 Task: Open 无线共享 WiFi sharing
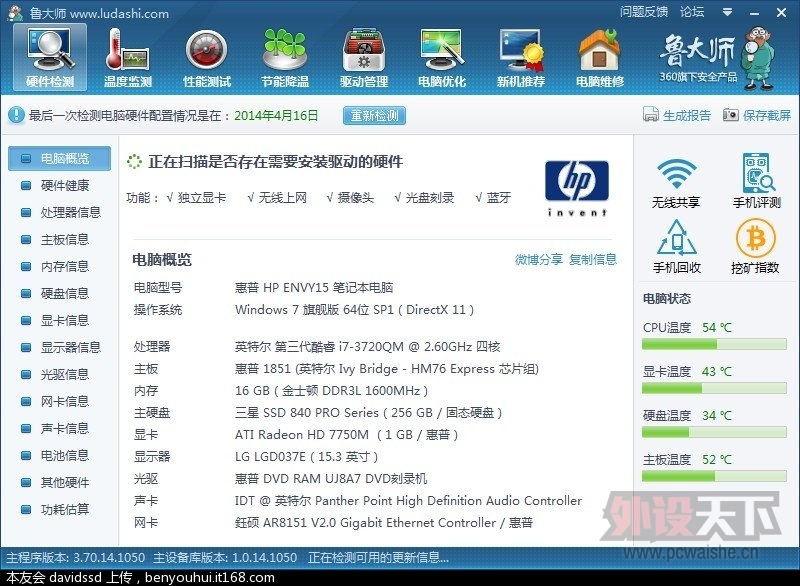point(676,183)
